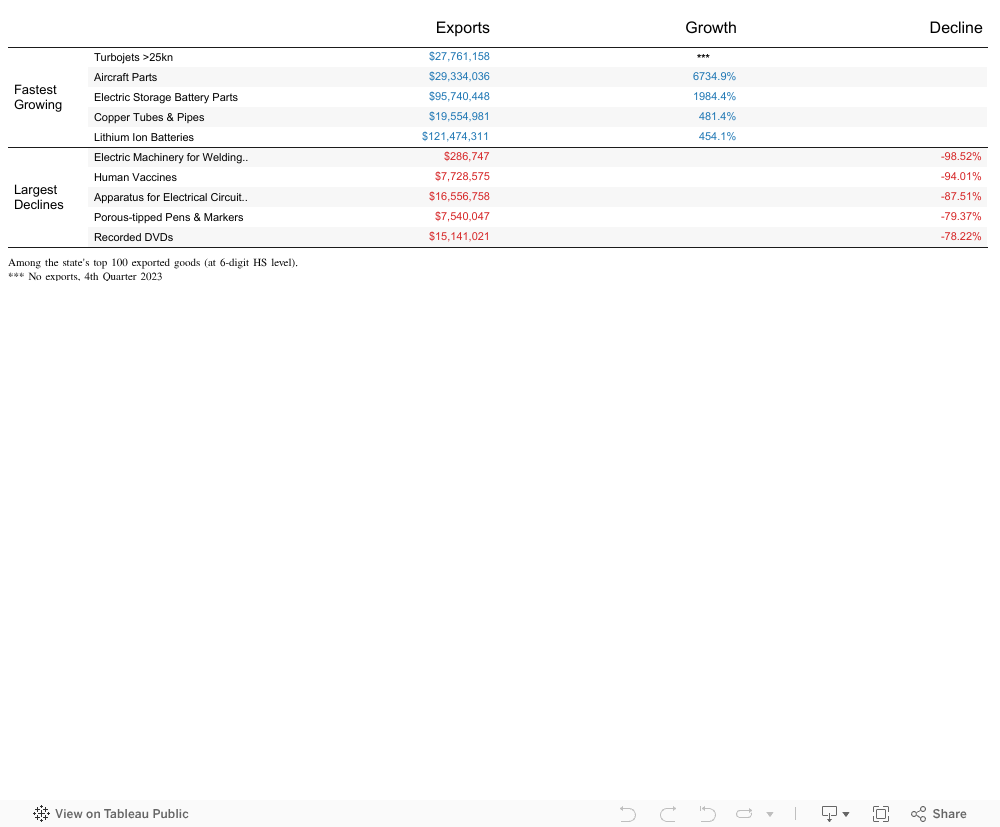The width and height of the screenshot is (1000, 827).
Task: Click the Refresh data icon
Action: [745, 814]
